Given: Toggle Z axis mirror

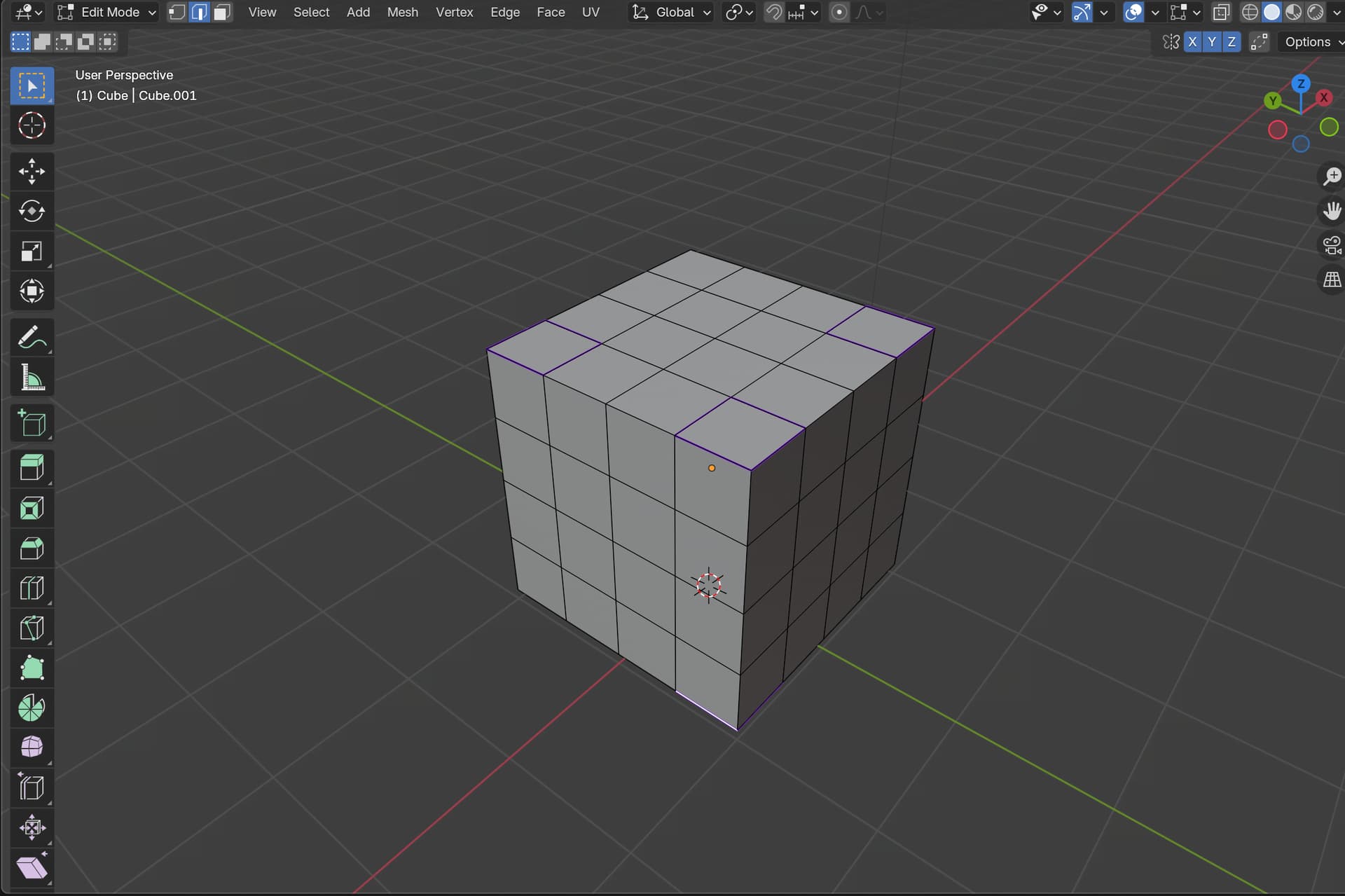Looking at the screenshot, I should 1232,42.
